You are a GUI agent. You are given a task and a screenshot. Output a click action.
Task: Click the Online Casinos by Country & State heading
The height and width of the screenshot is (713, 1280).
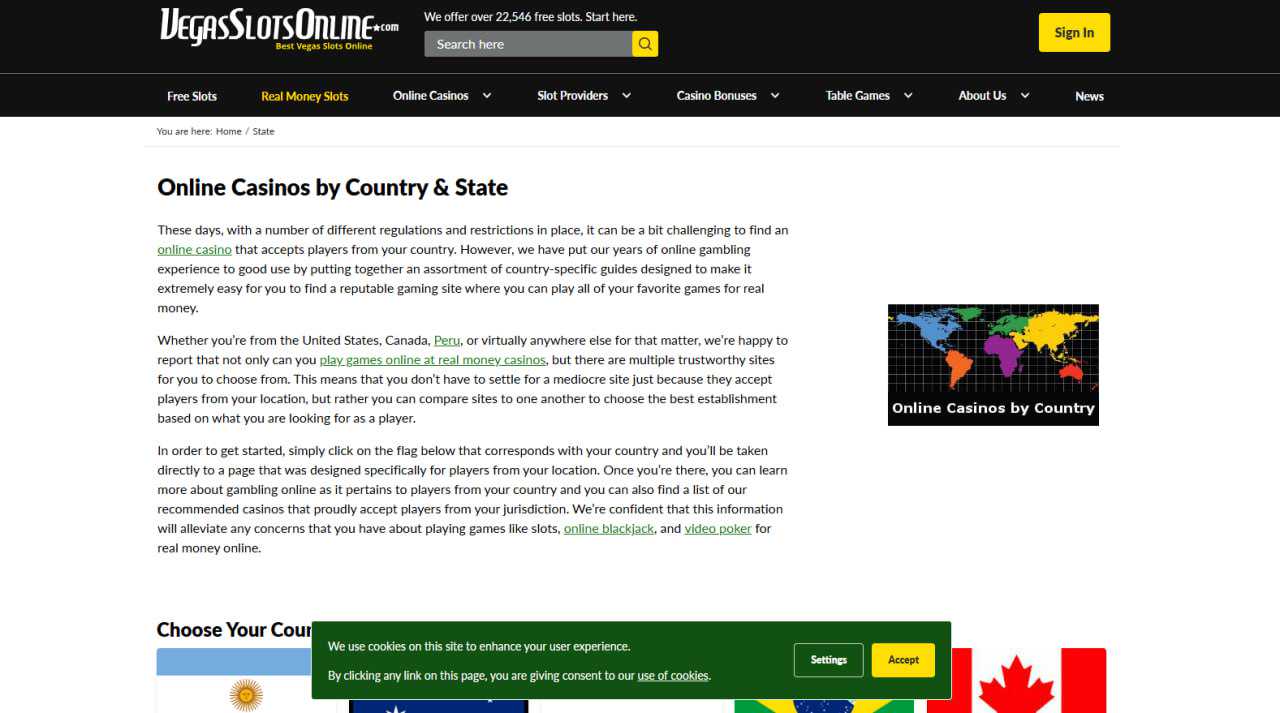(x=333, y=187)
